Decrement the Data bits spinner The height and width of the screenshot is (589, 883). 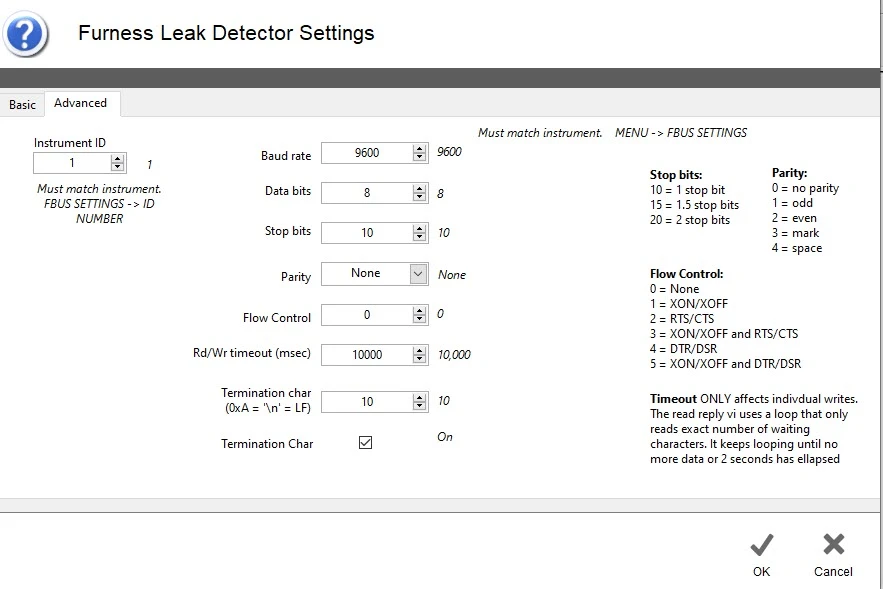pyautogui.click(x=420, y=197)
